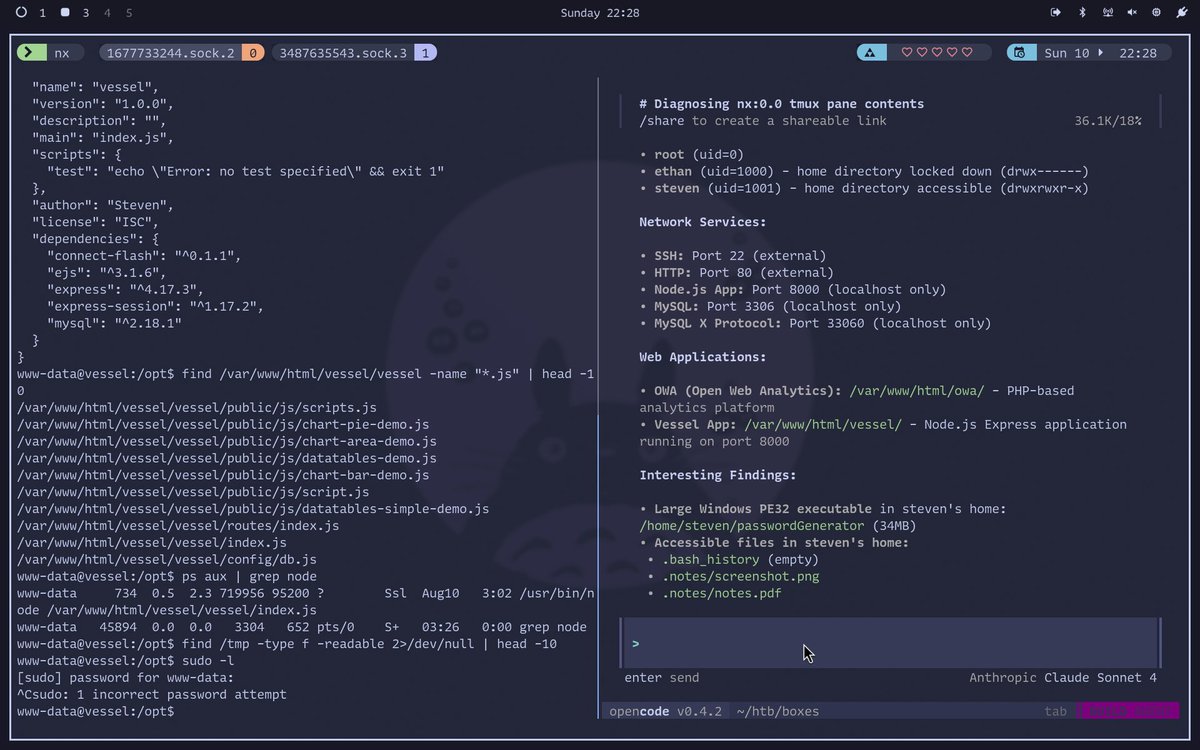Click the HTTP: Port 80 line

point(737,273)
